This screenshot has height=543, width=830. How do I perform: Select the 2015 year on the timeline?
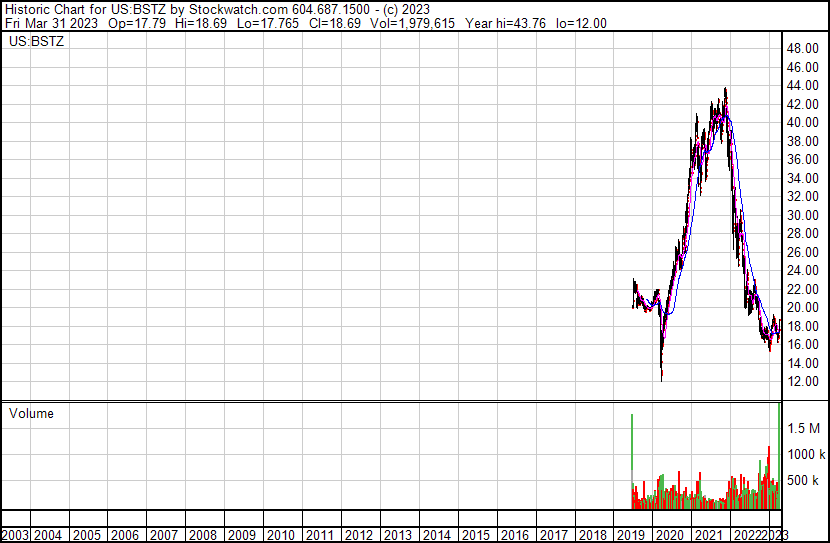tap(476, 535)
